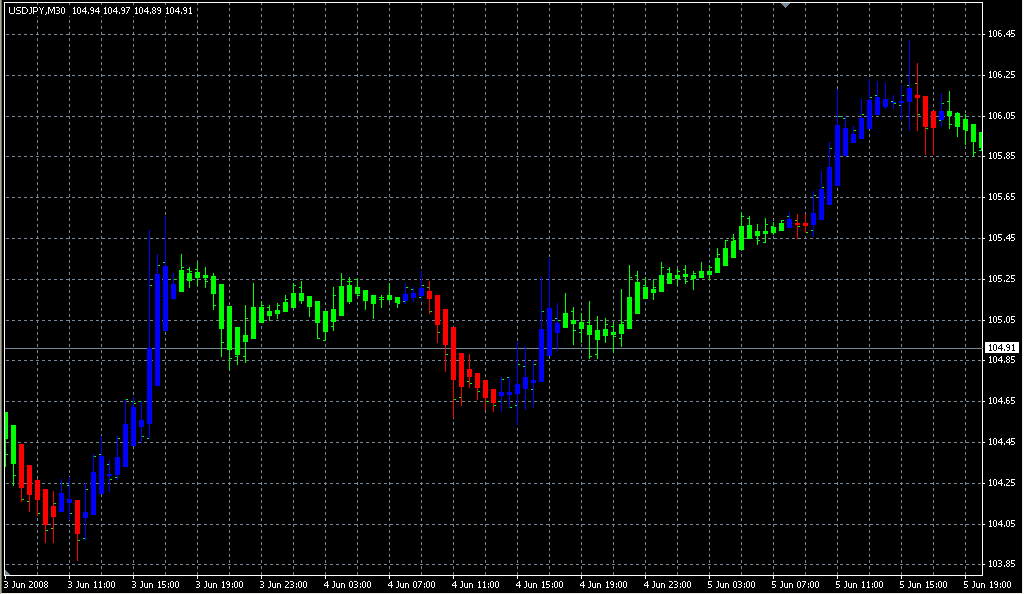Click the 4 Jun 11:00 time label

475,585
